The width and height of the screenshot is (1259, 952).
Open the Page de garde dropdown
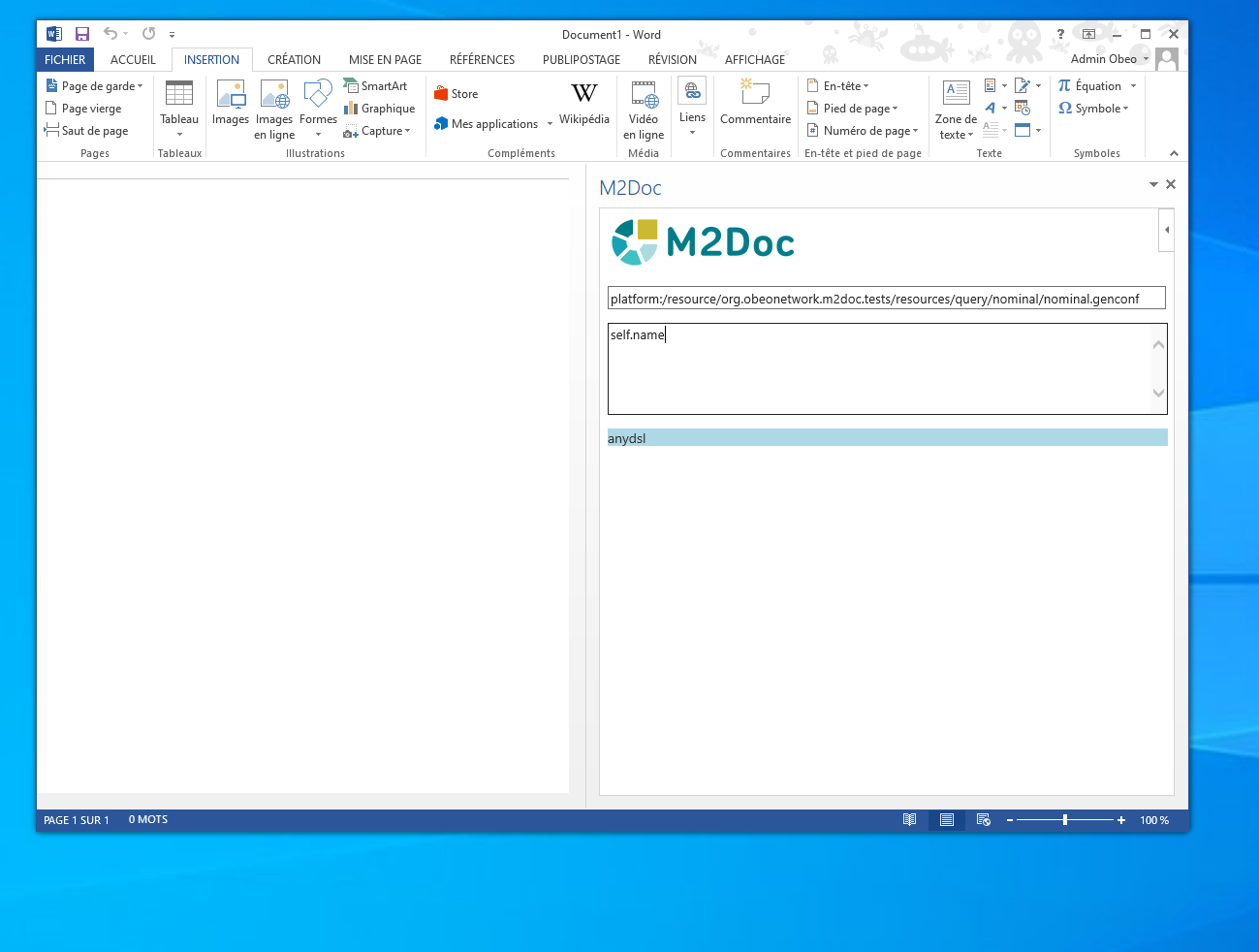click(95, 86)
